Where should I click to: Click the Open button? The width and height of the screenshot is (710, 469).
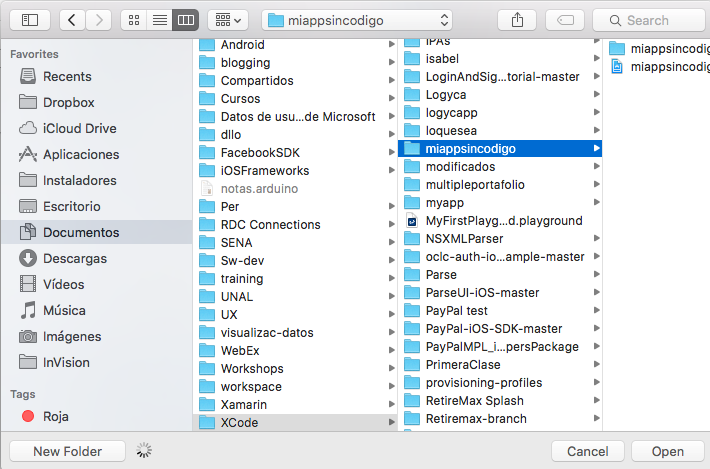point(668,451)
